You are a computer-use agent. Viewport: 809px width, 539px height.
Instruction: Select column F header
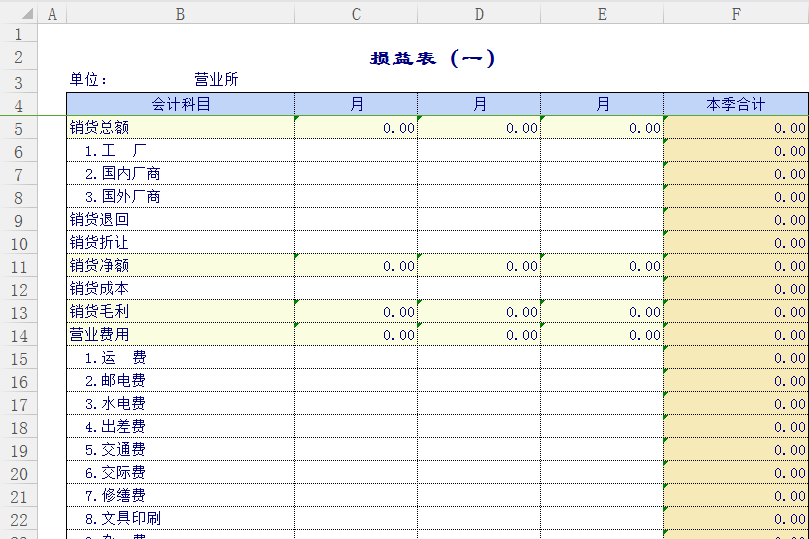(735, 13)
